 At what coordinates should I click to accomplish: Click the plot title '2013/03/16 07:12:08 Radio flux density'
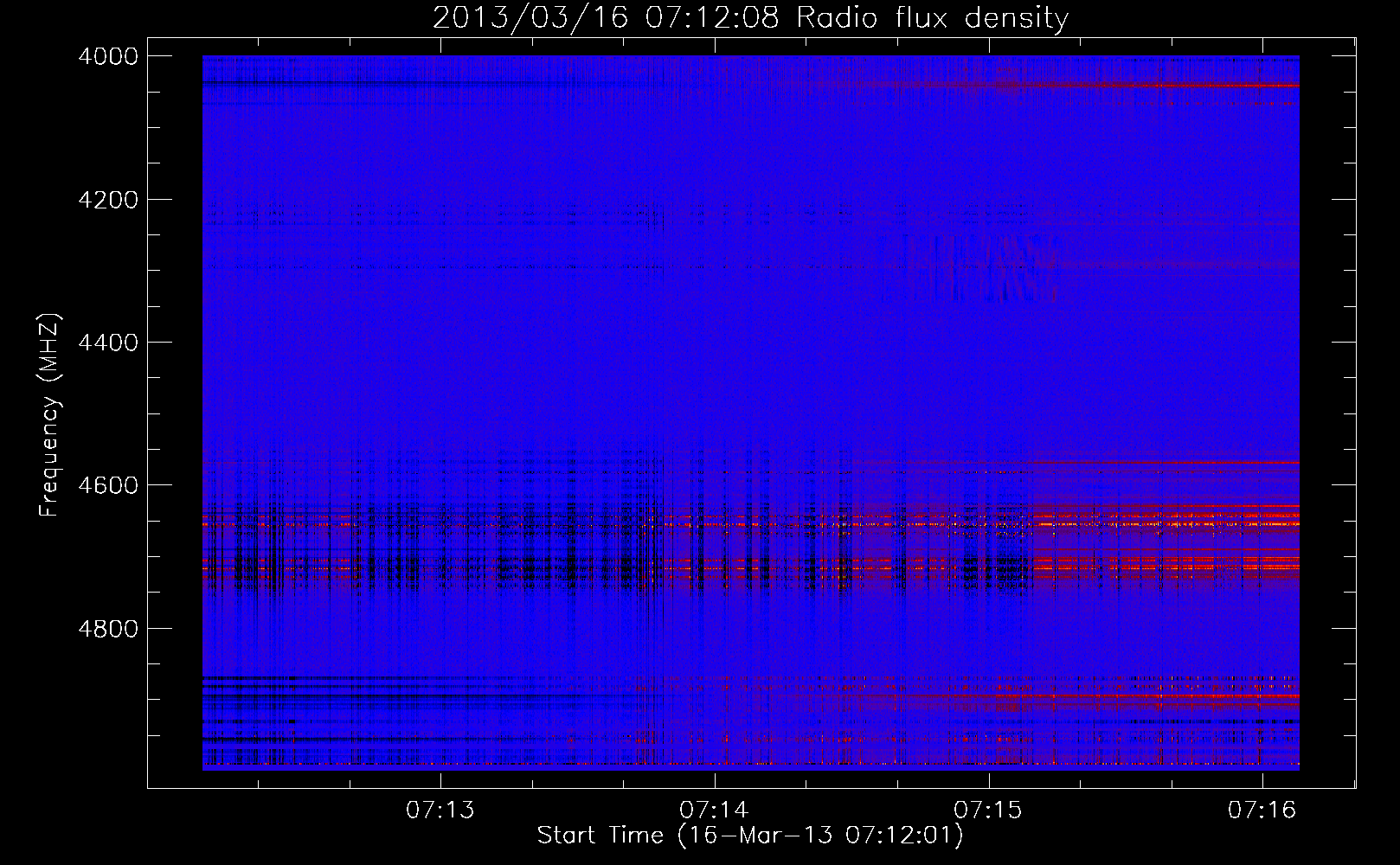(750, 18)
